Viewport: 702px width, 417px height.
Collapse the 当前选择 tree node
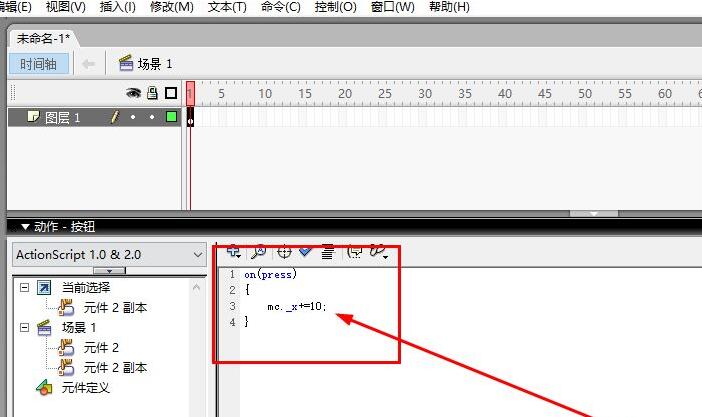click(x=25, y=287)
